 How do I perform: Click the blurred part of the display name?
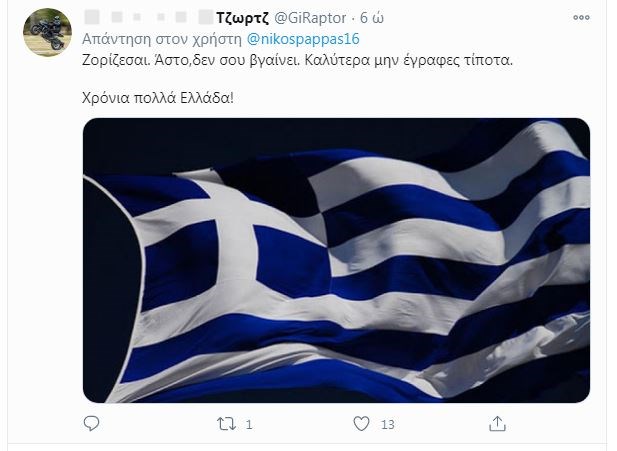pyautogui.click(x=149, y=18)
